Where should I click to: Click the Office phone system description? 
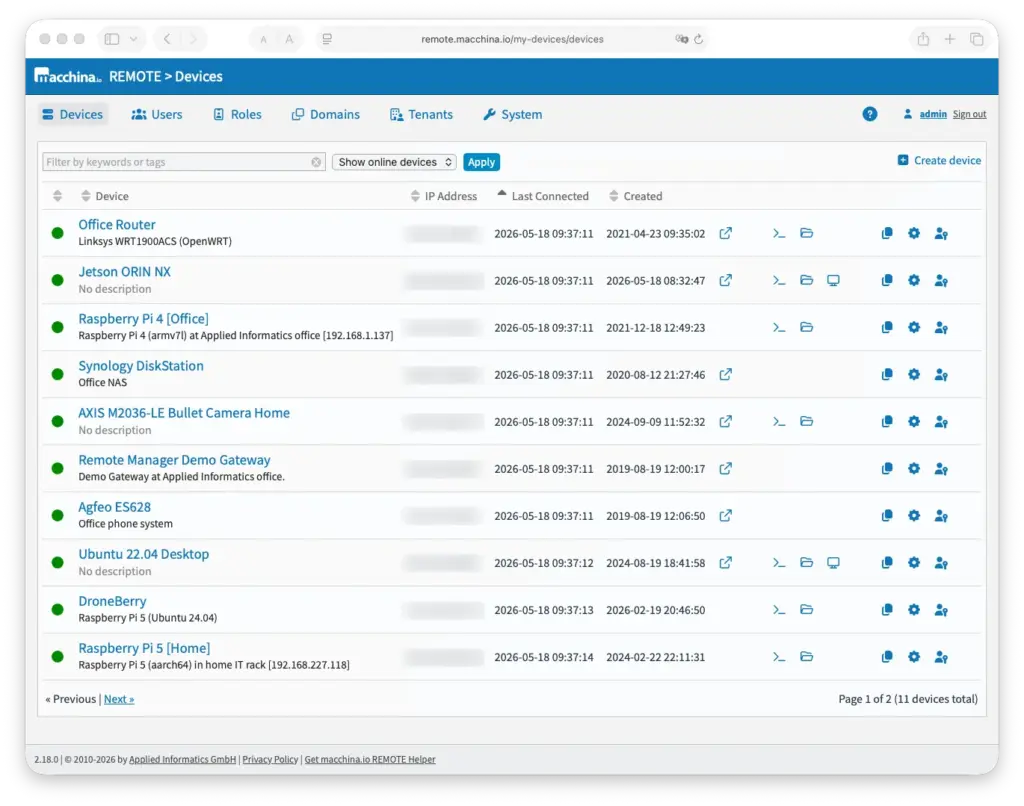pos(125,524)
